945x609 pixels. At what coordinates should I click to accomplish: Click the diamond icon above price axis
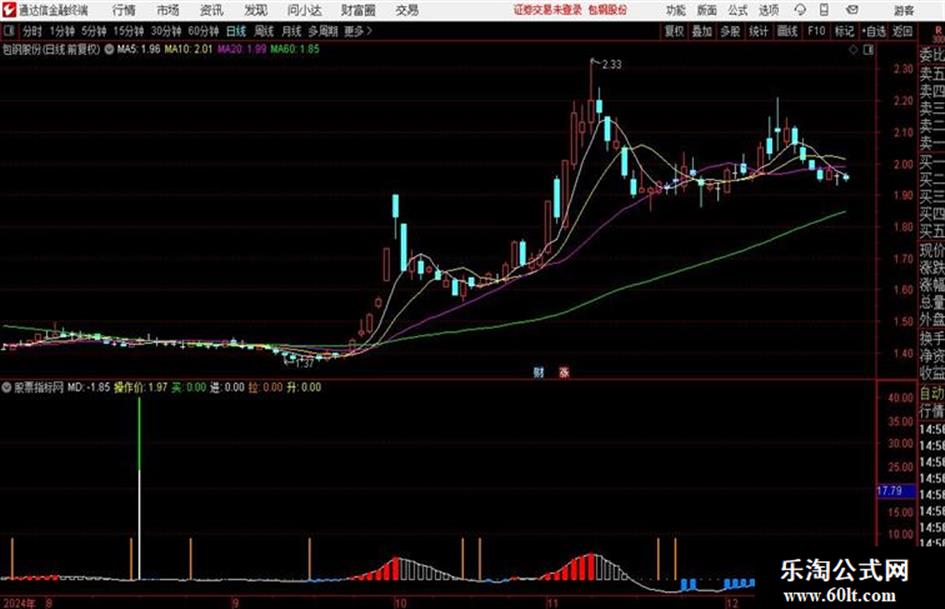coord(853,50)
